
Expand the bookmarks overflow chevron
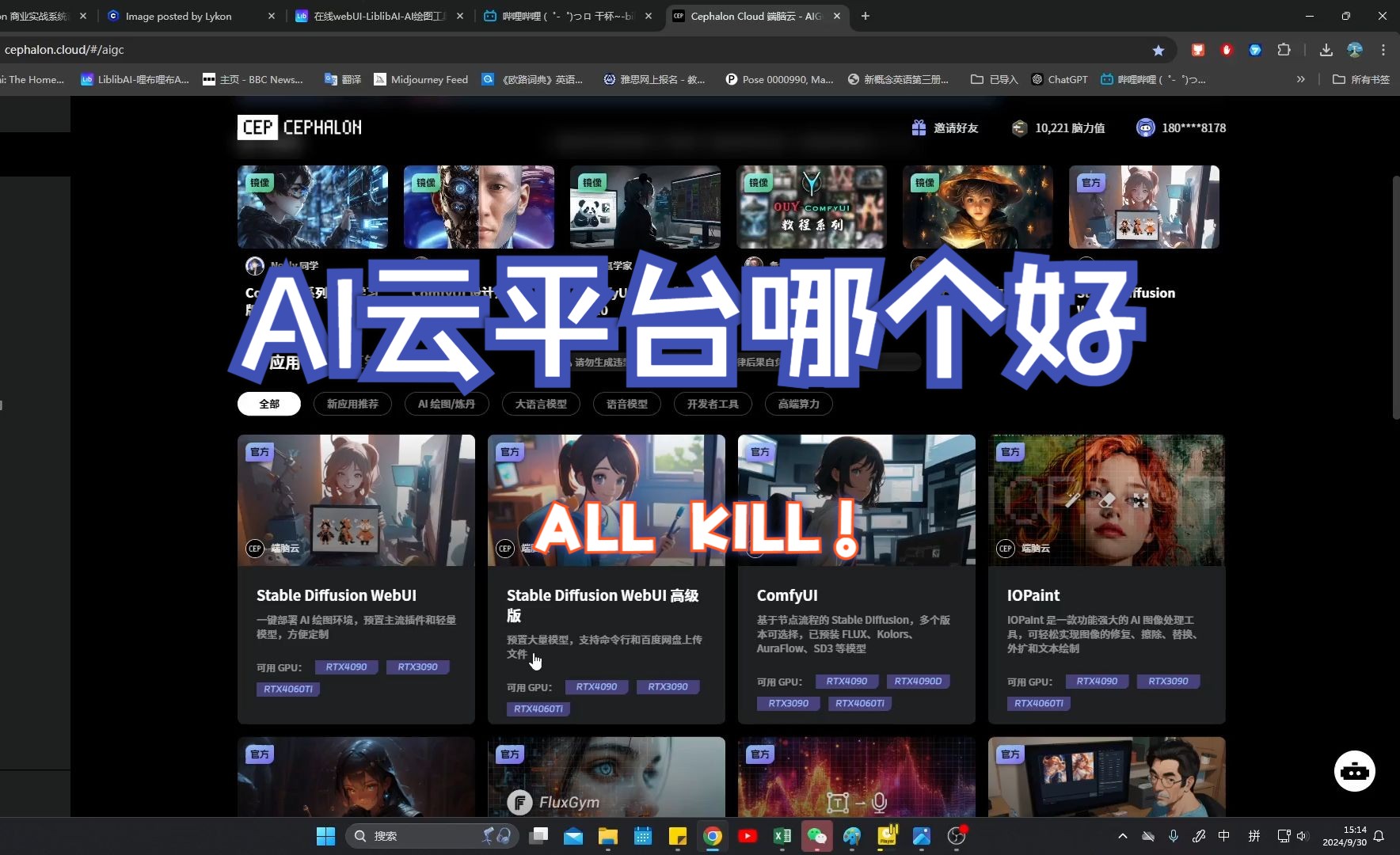[1300, 79]
